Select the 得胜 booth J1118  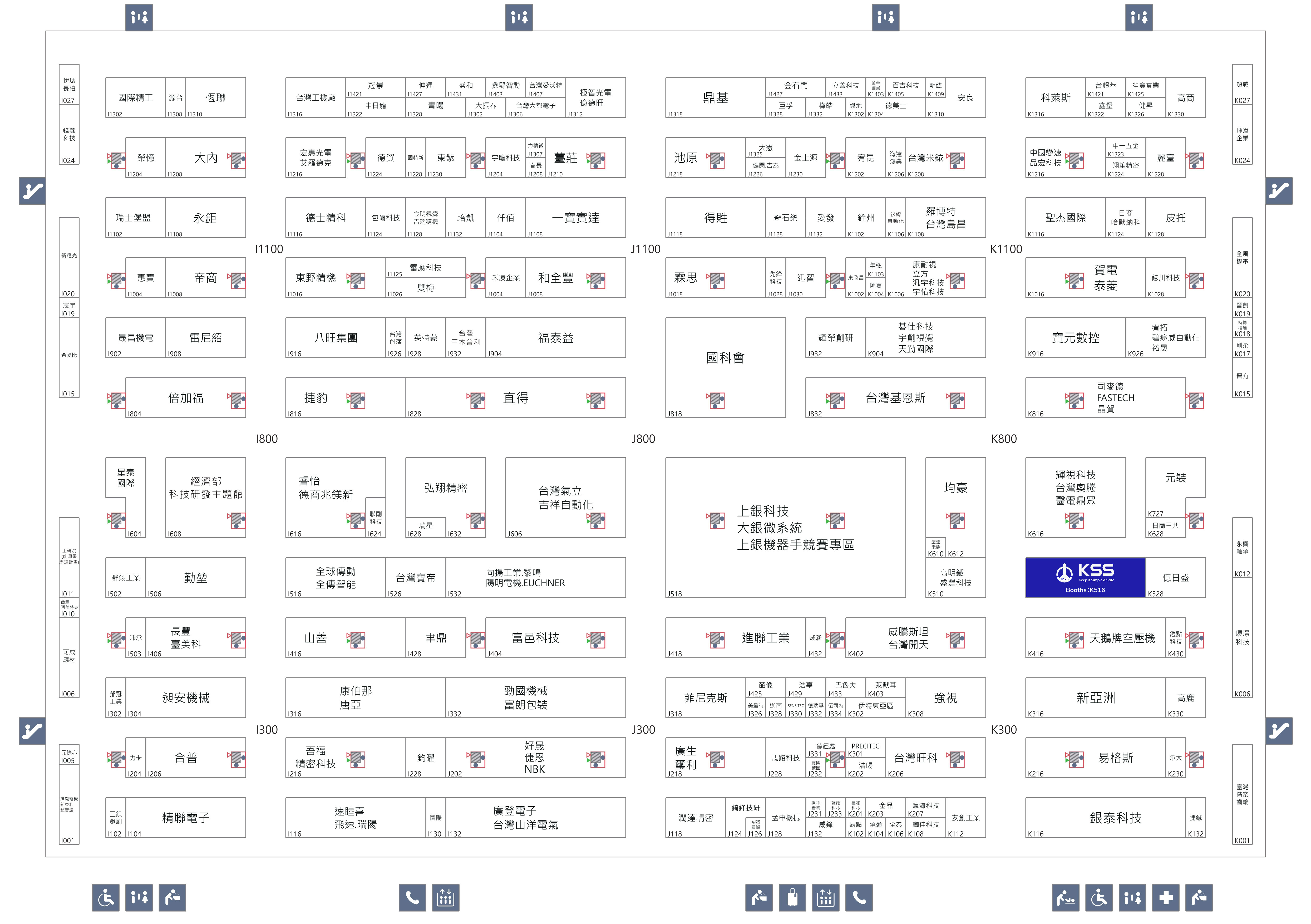tap(716, 218)
